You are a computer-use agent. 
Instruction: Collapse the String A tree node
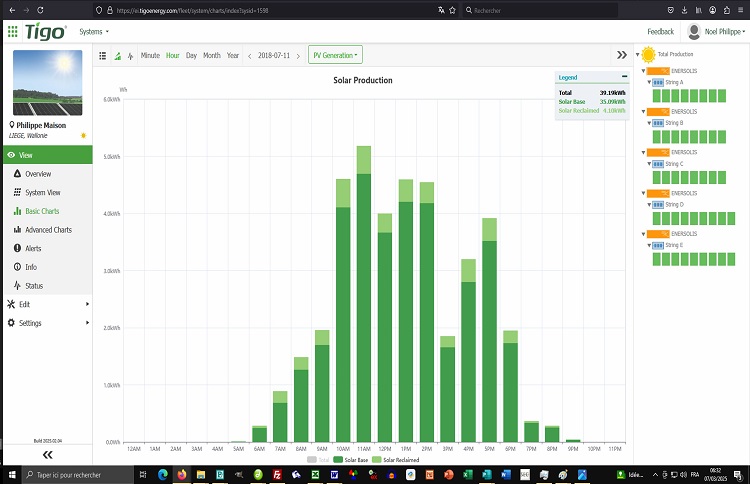648,82
